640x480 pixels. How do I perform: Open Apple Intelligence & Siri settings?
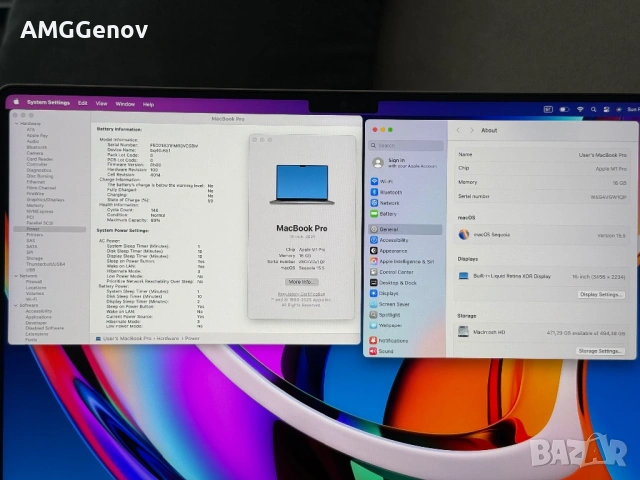point(405,261)
